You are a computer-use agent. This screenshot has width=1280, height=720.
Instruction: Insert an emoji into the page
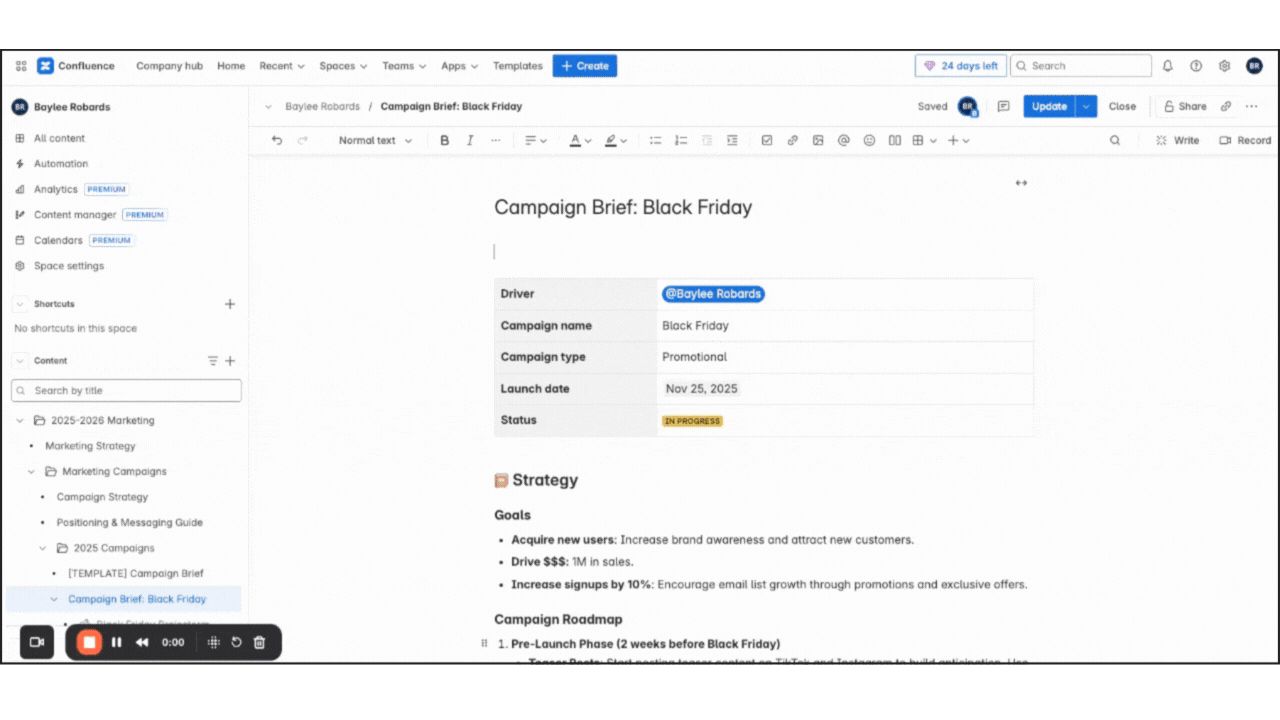coord(869,140)
